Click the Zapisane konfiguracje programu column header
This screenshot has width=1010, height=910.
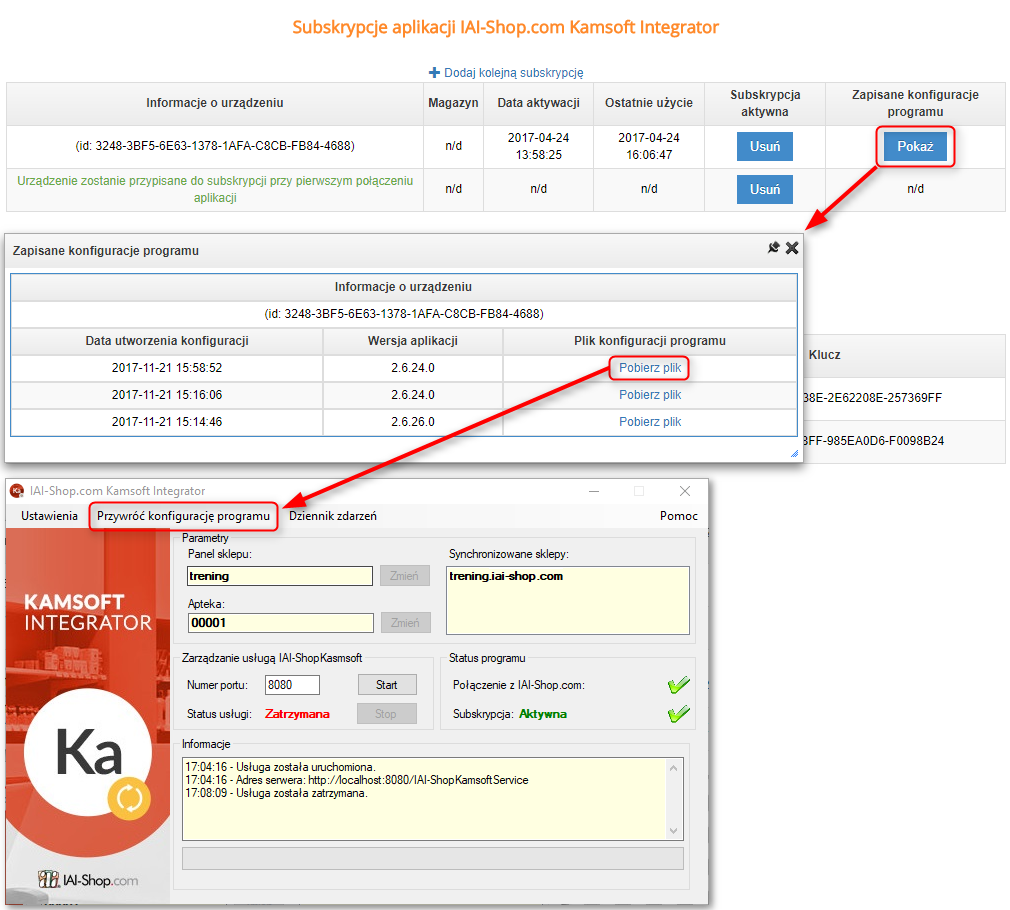pyautogui.click(x=915, y=103)
